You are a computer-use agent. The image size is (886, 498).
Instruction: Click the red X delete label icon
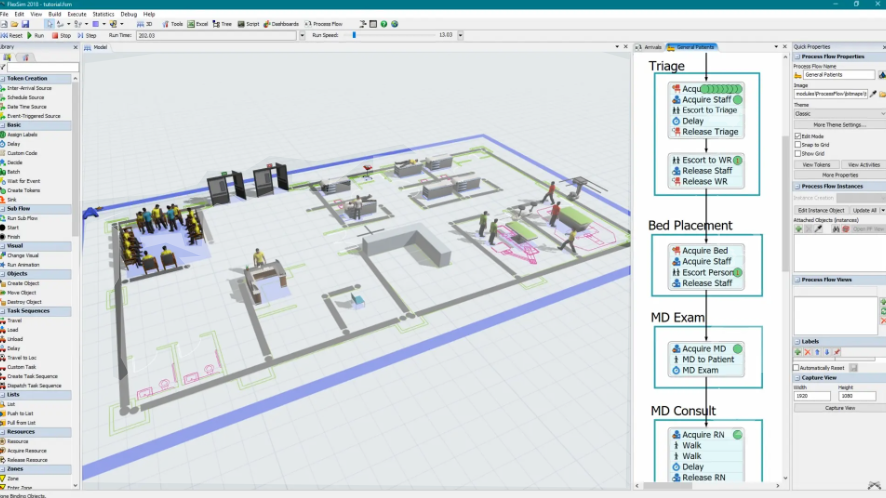[x=807, y=352]
